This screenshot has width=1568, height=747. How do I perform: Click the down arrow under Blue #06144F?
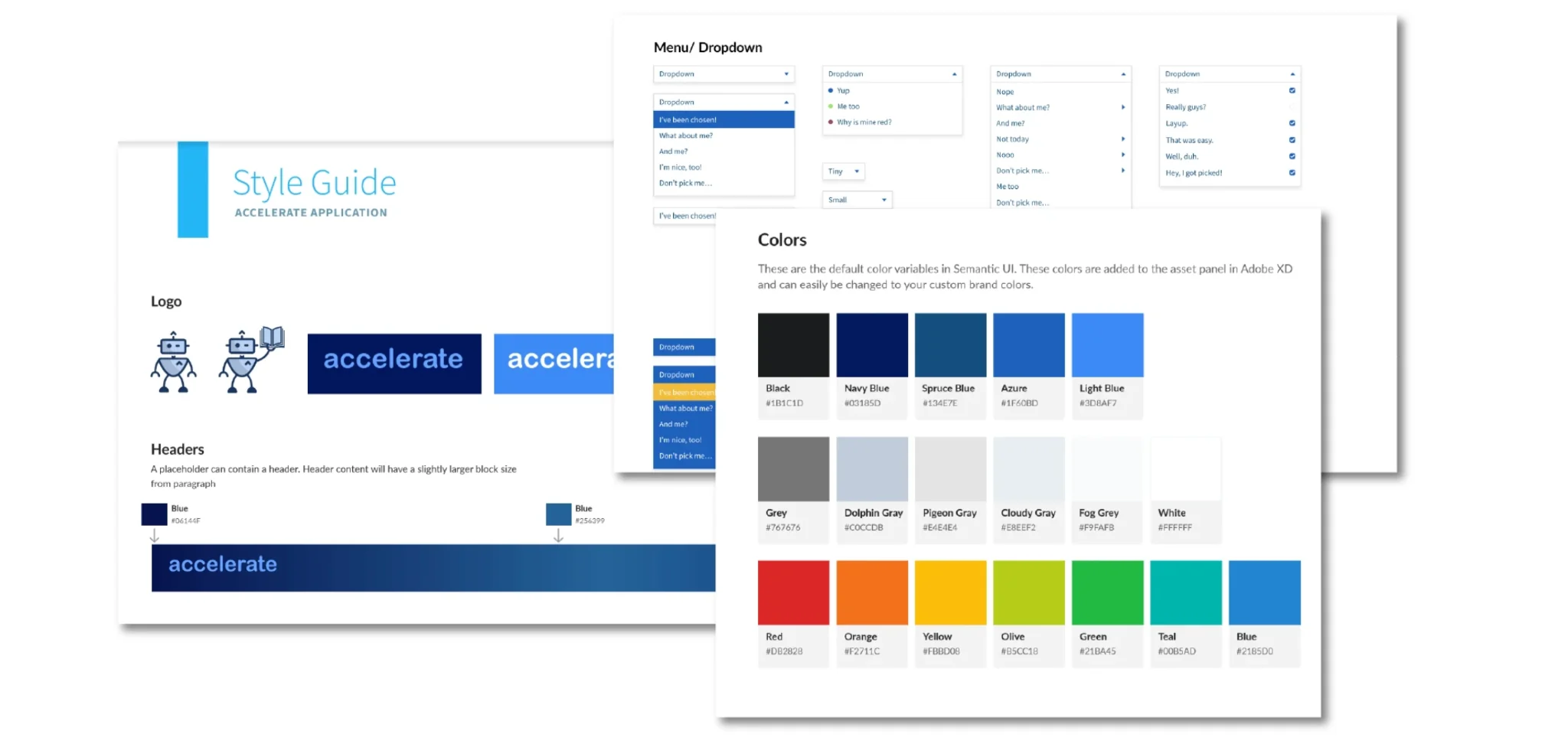(x=155, y=536)
